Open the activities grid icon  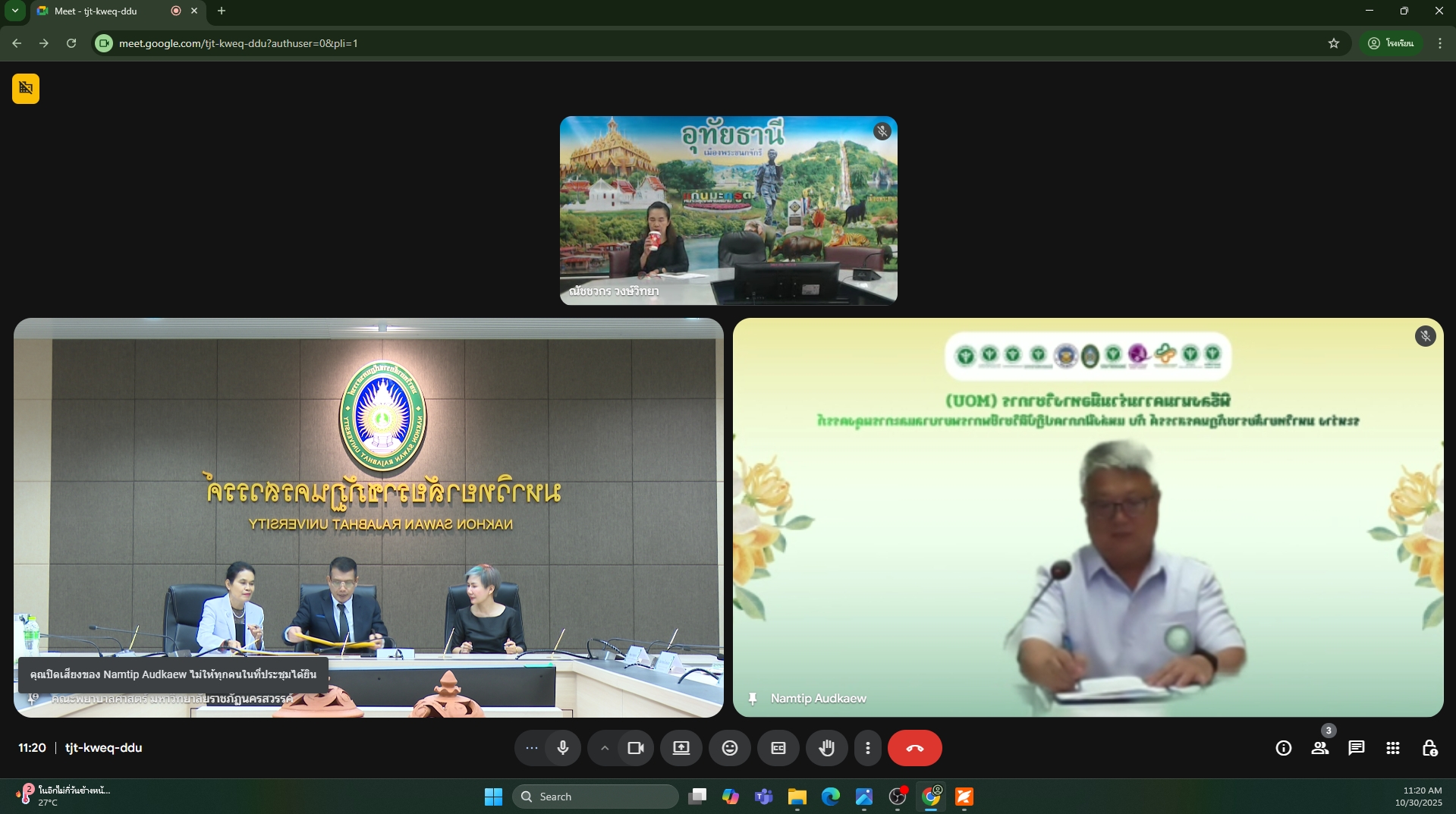pos(1393,748)
